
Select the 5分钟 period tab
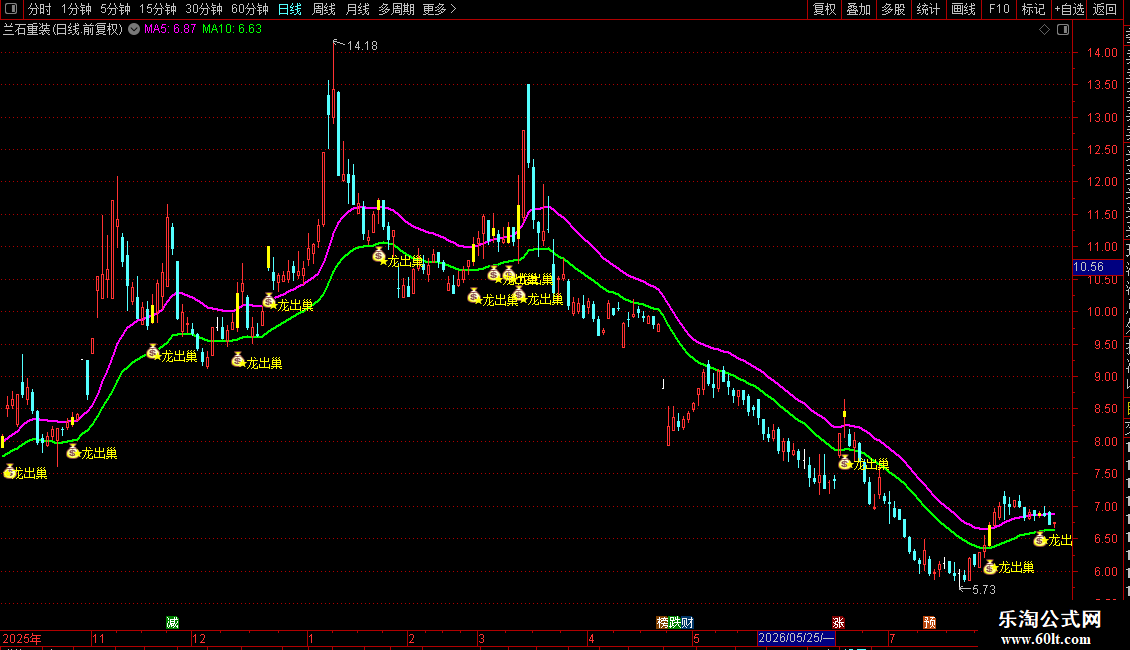[115, 9]
